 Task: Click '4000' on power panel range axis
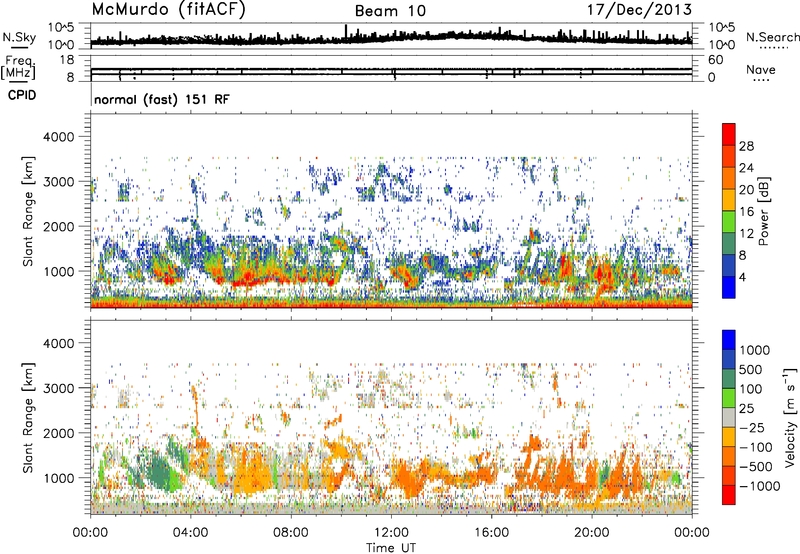click(x=61, y=137)
